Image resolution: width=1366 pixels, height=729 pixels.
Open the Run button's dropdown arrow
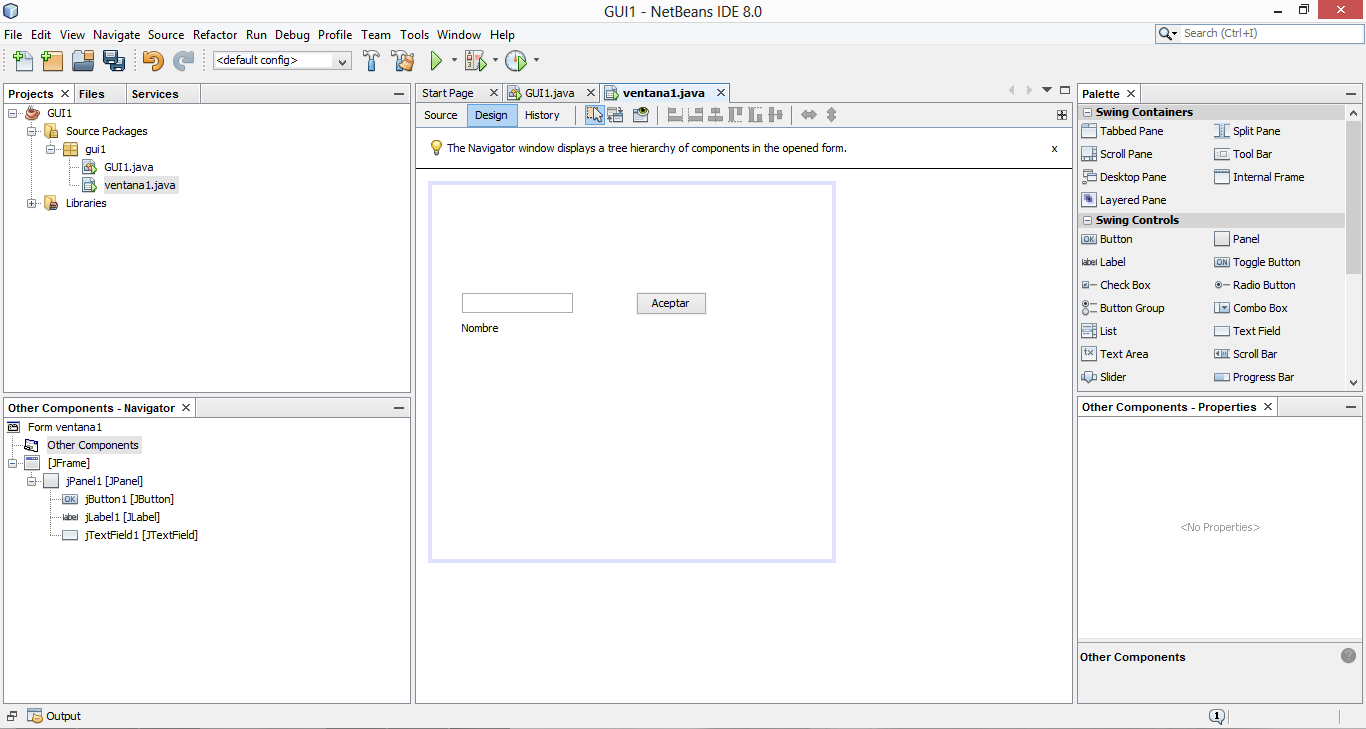pyautogui.click(x=452, y=60)
